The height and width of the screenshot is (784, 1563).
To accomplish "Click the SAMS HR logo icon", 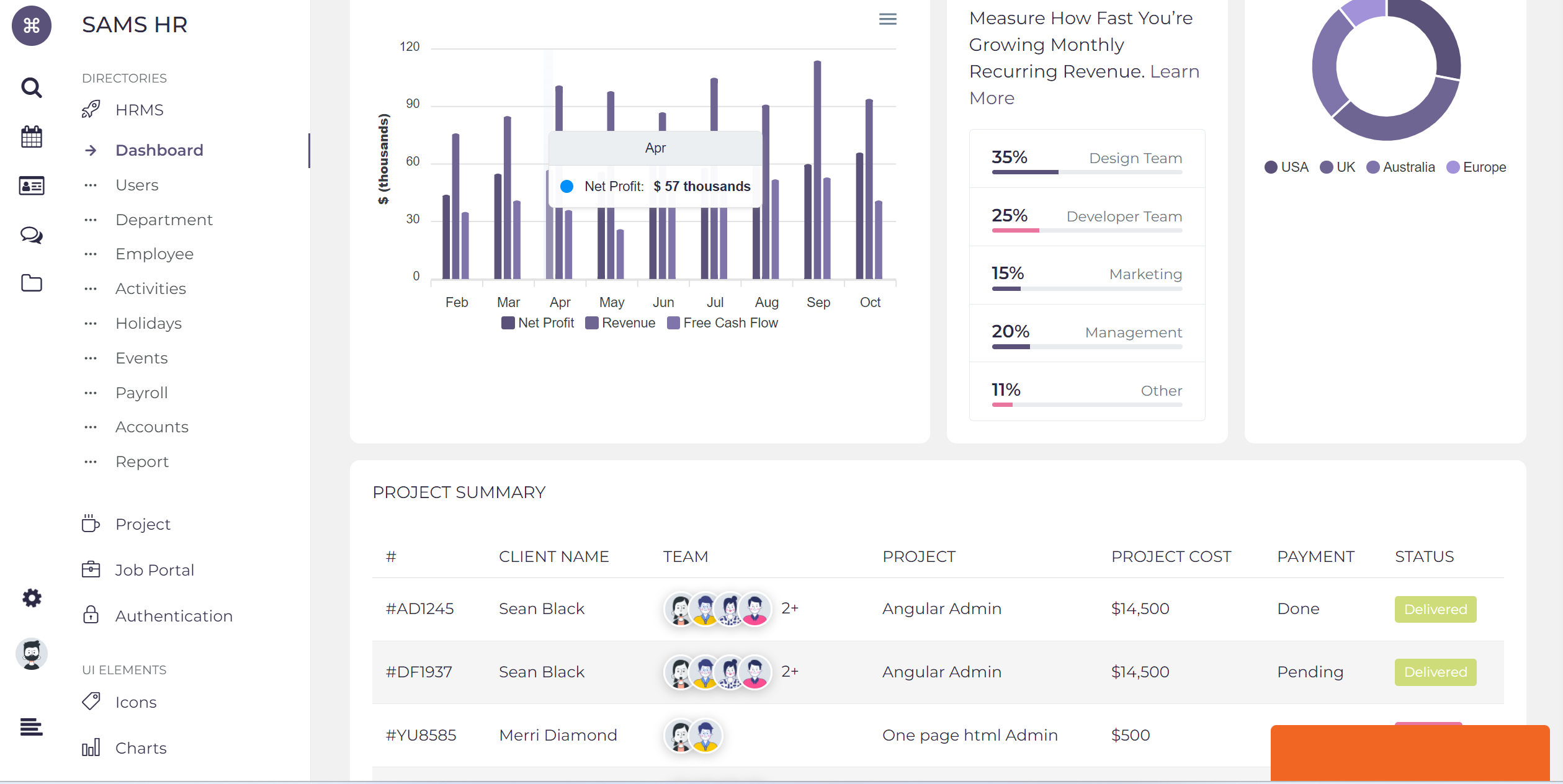I will point(32,25).
